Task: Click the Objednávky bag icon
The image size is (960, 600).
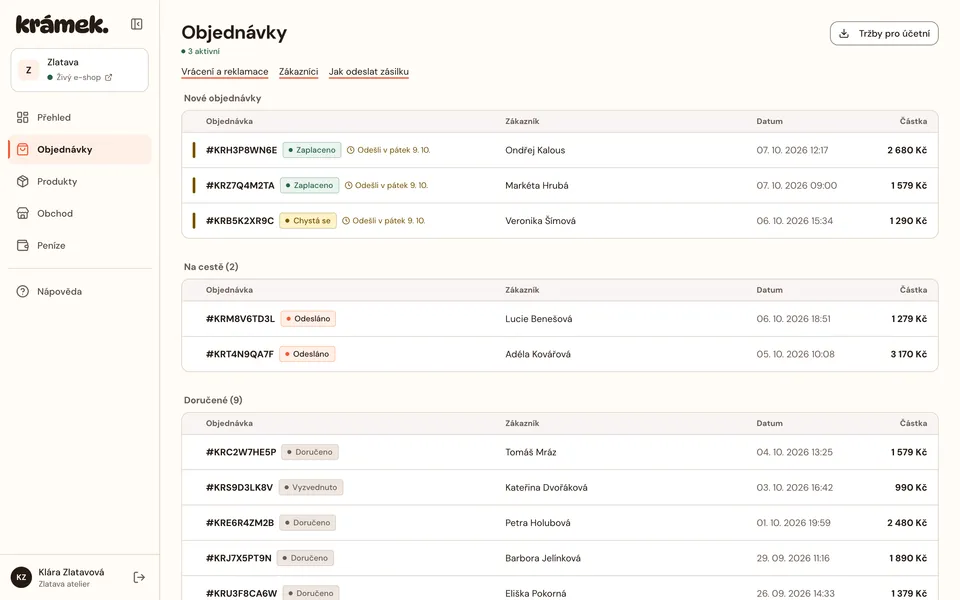Action: tap(23, 149)
